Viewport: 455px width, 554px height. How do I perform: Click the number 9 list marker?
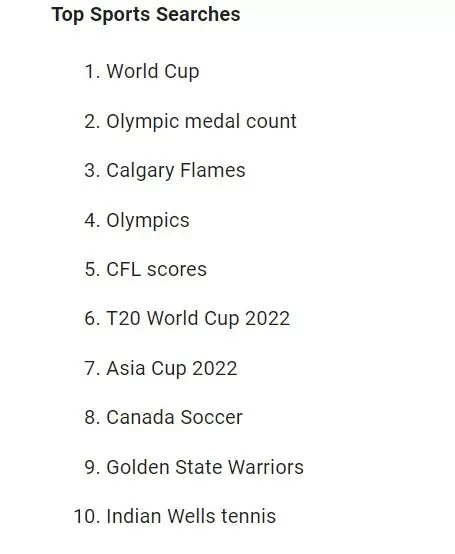(93, 467)
